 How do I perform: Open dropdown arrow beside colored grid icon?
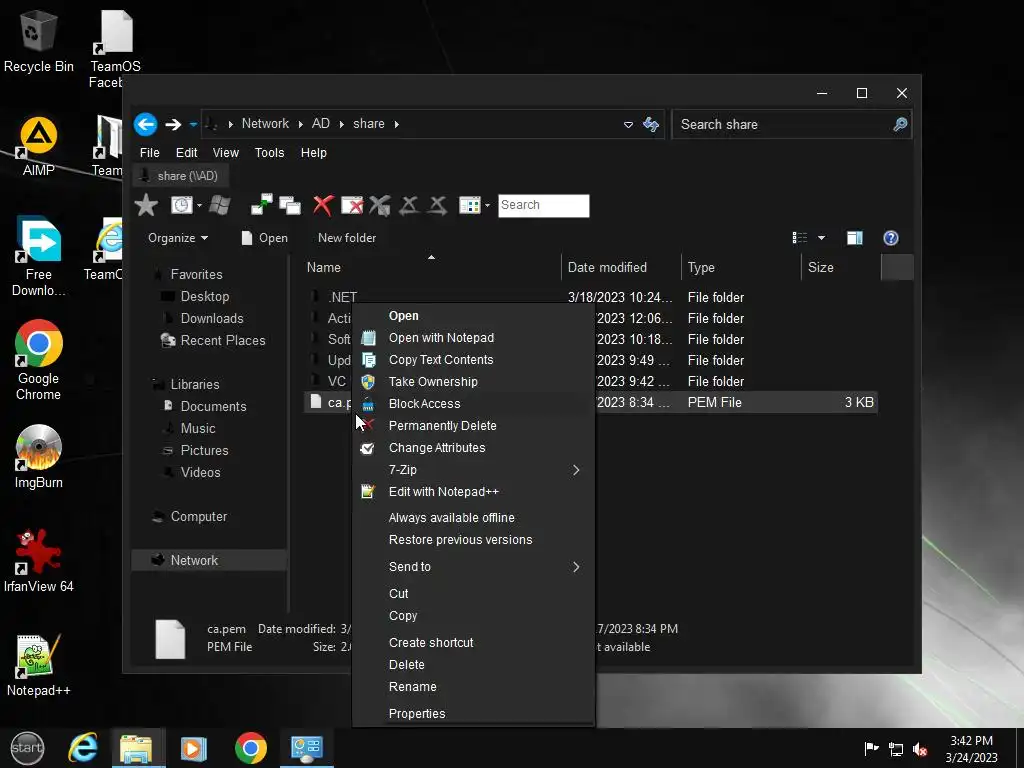tap(487, 205)
